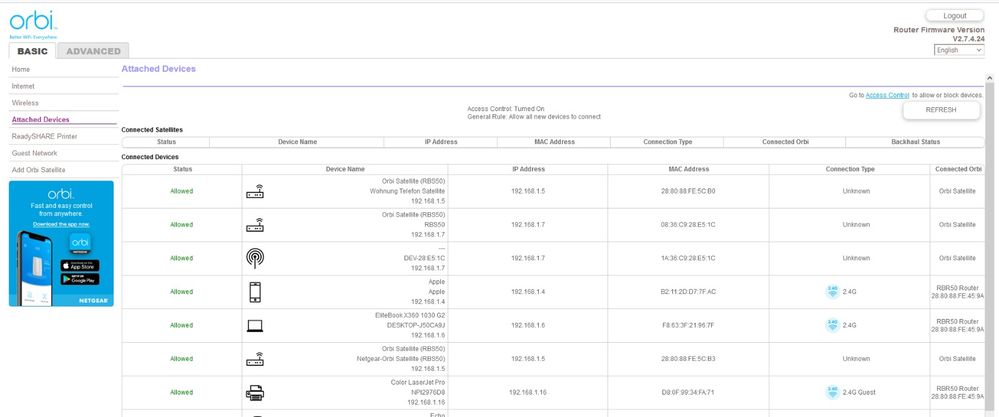Click the Download the app now link

point(61,224)
